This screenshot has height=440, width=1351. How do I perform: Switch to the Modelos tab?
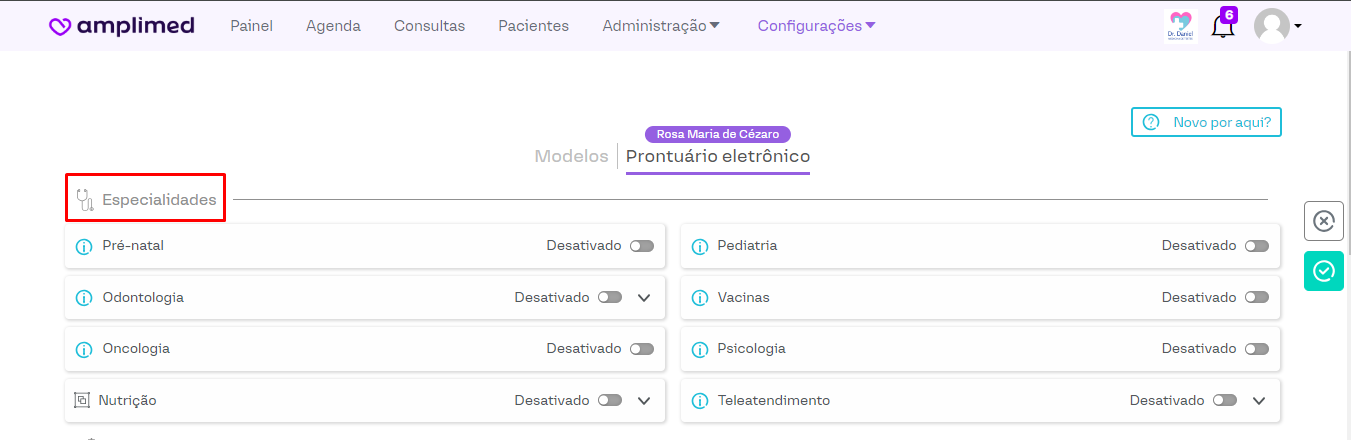coord(571,156)
